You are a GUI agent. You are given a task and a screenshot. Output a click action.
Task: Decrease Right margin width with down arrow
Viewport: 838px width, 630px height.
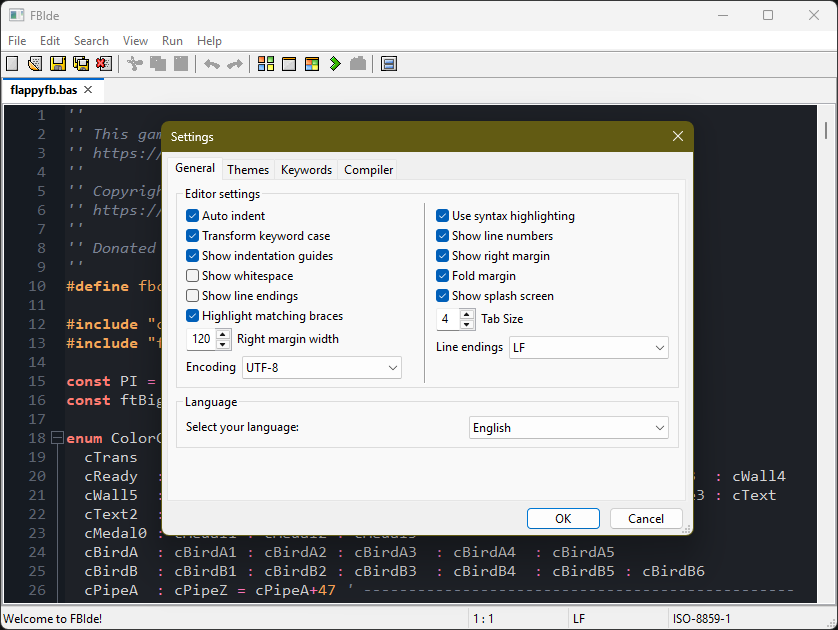223,344
